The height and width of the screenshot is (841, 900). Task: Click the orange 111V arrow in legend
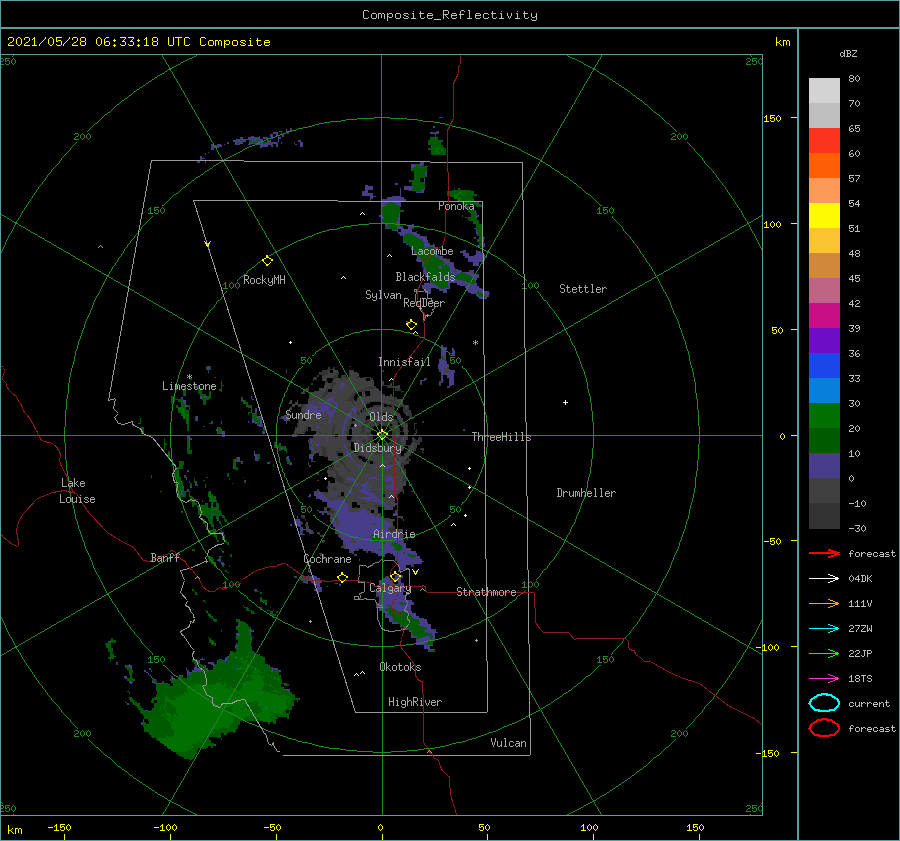(x=824, y=603)
